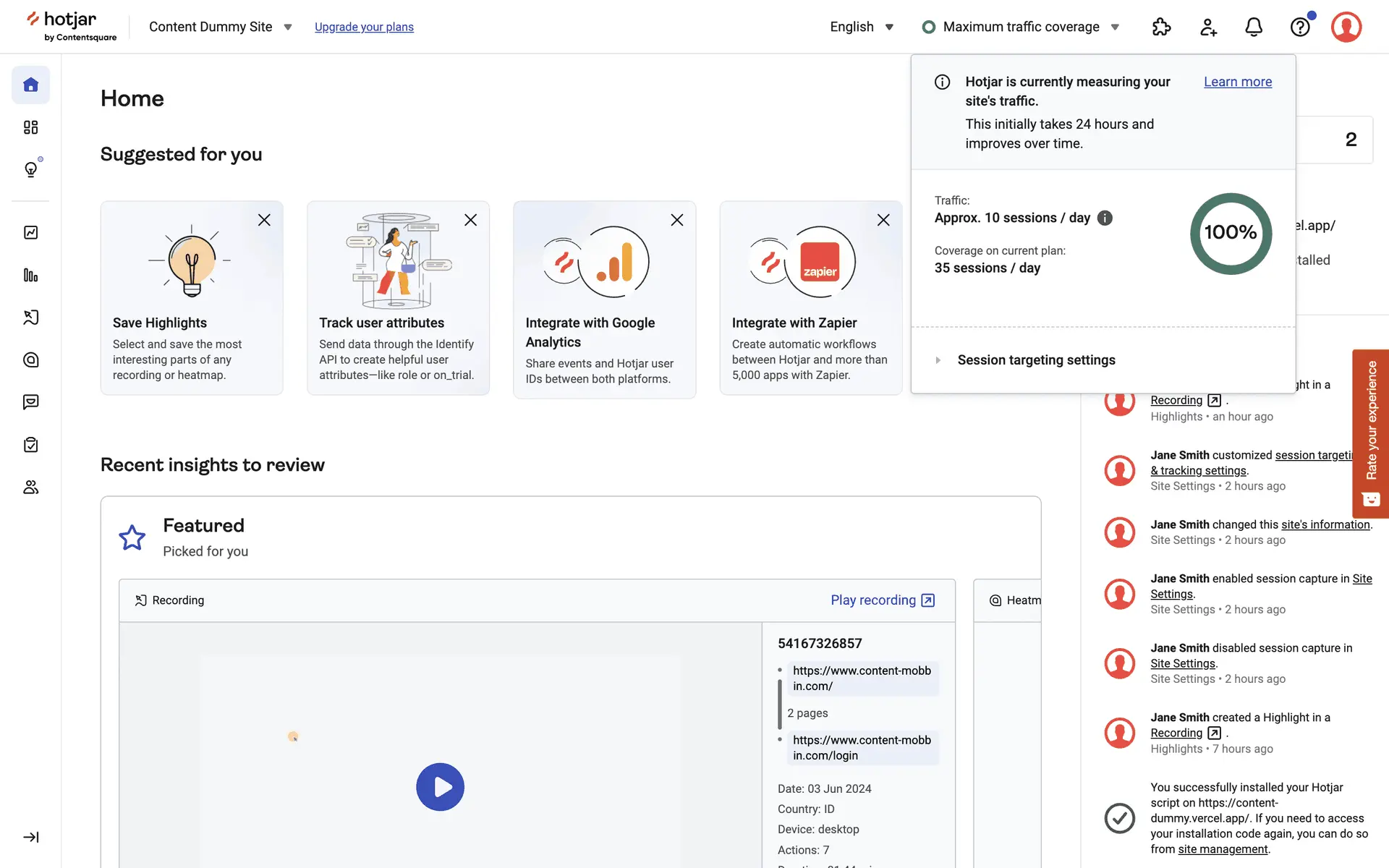The width and height of the screenshot is (1389, 868).
Task: Open the Feedback icon in sidebar
Action: pos(30,402)
